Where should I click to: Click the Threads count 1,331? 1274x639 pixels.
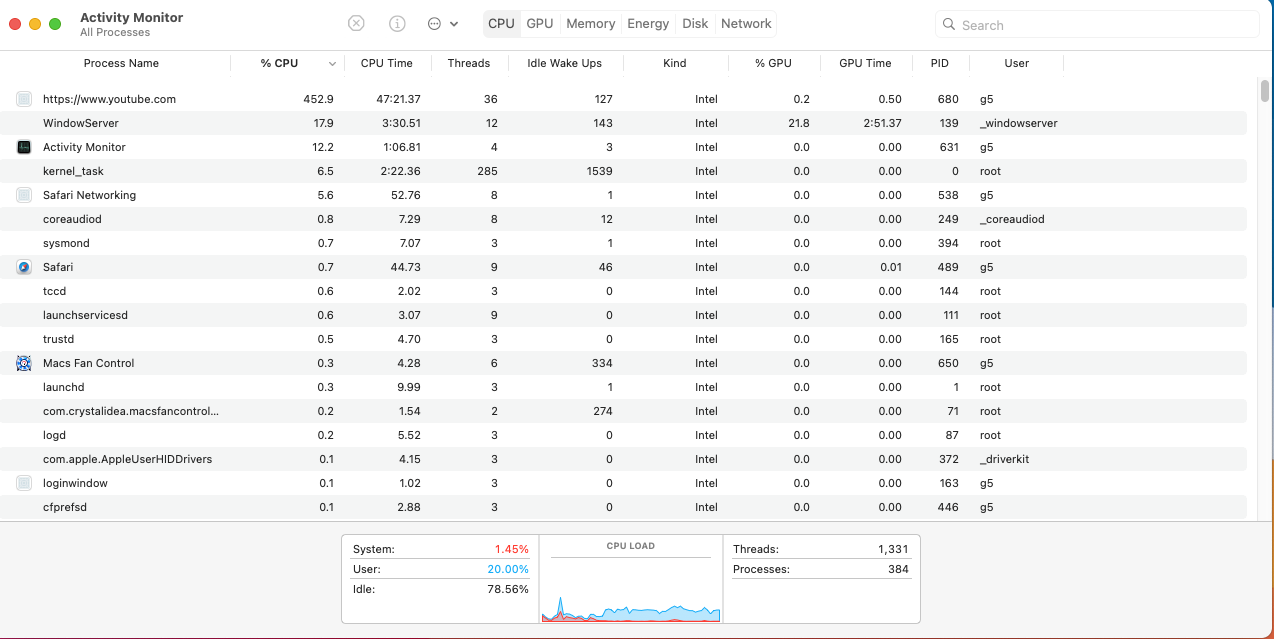pos(892,549)
